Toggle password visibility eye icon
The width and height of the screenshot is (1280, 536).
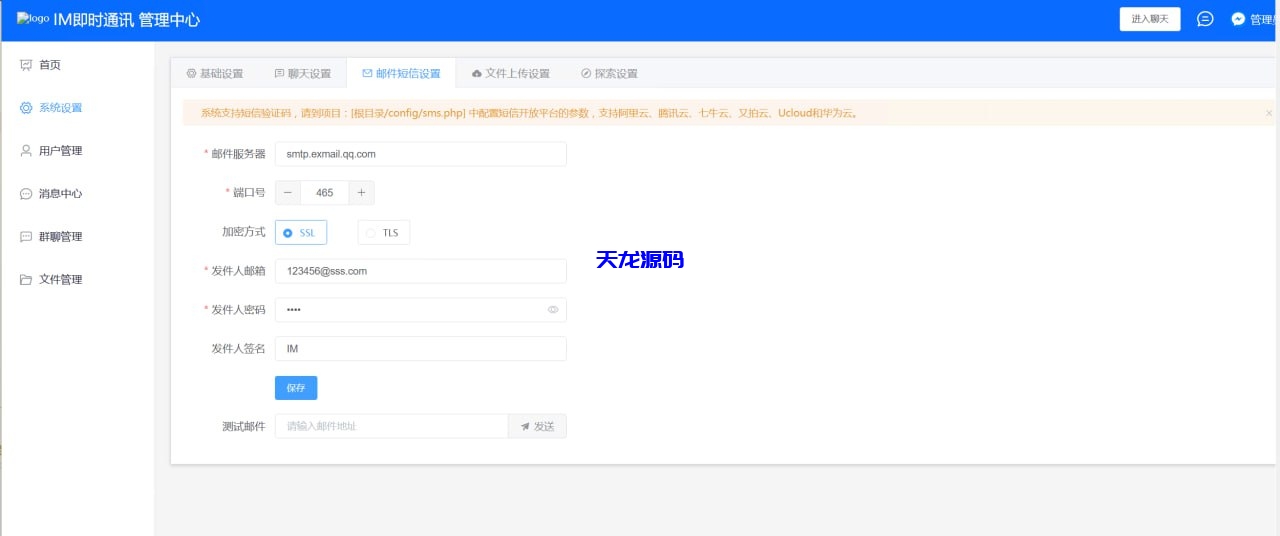point(553,310)
